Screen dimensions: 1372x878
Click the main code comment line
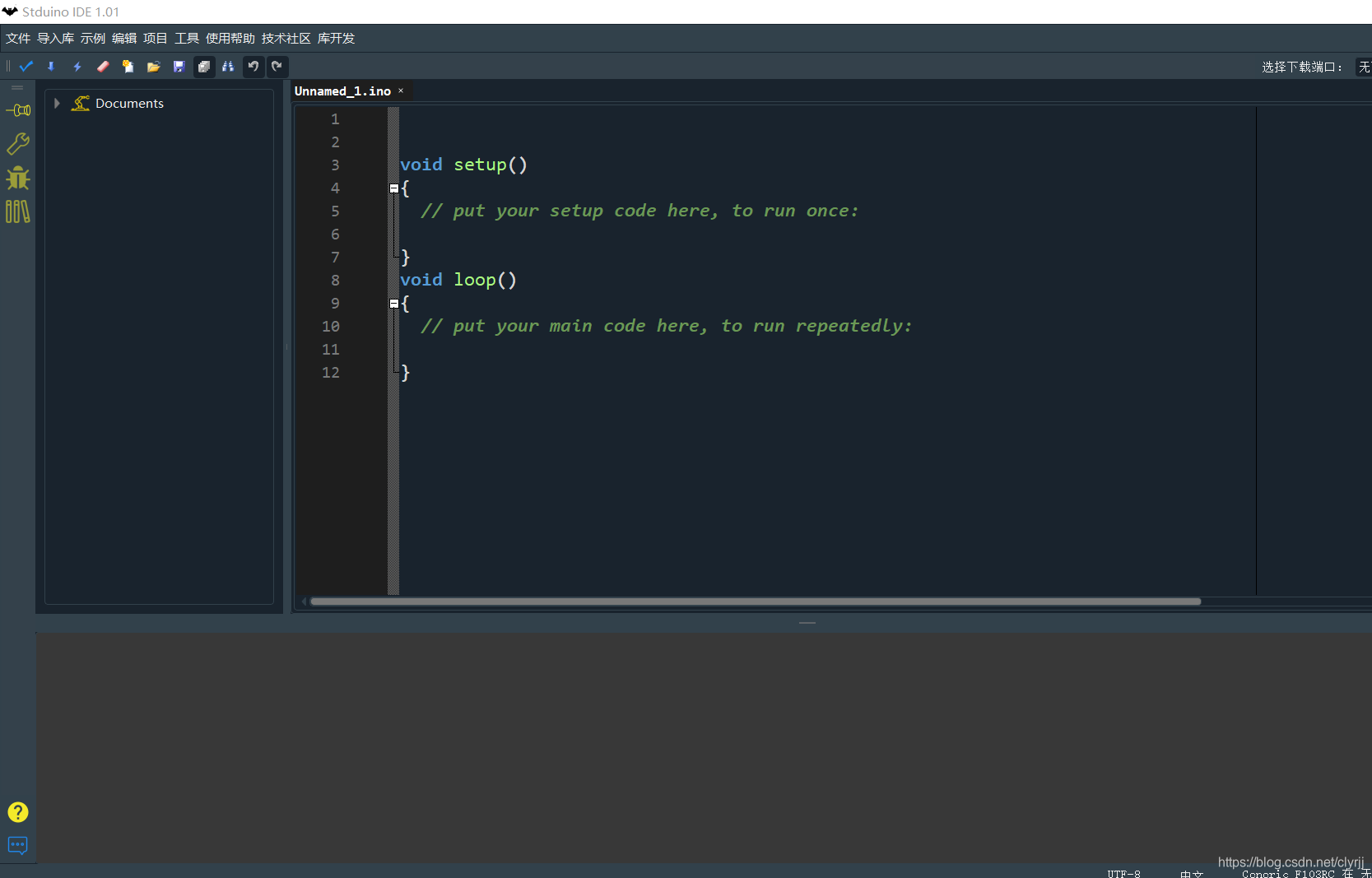tap(667, 326)
